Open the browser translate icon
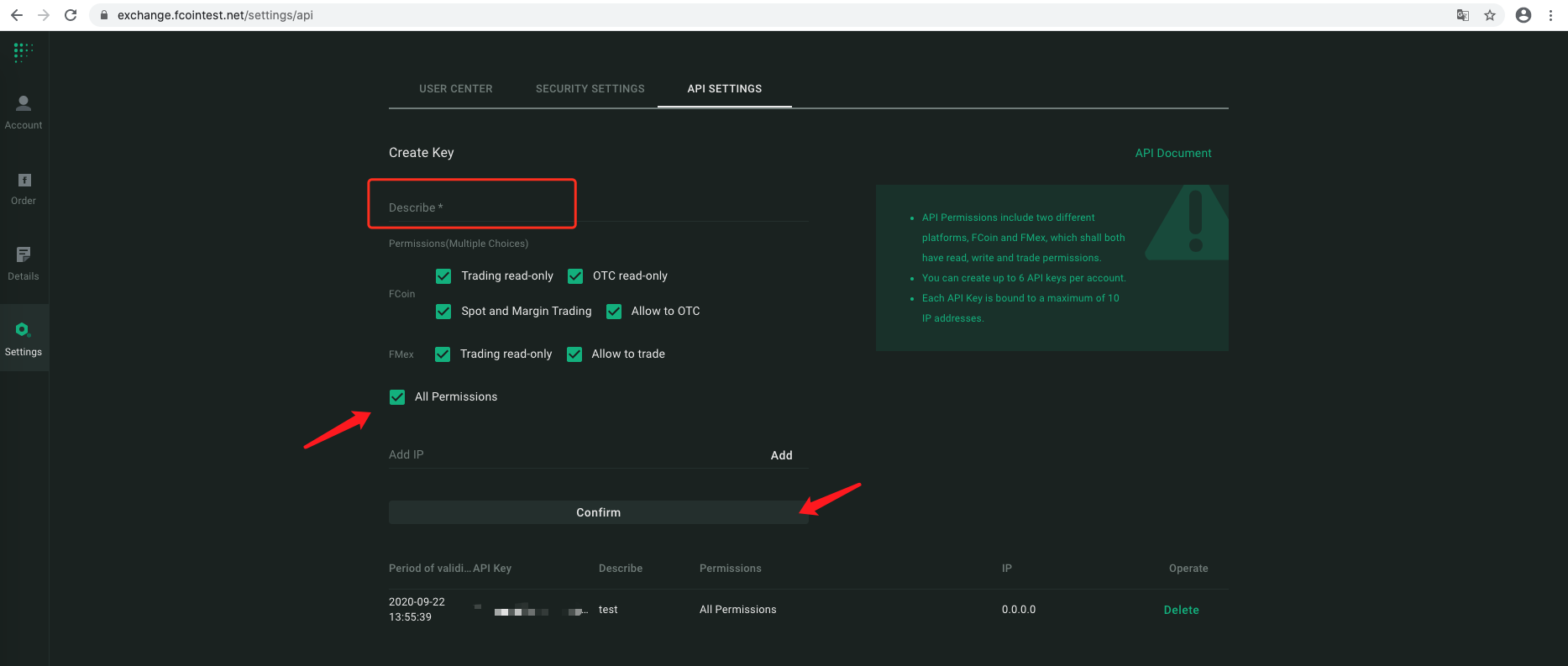 point(1463,15)
